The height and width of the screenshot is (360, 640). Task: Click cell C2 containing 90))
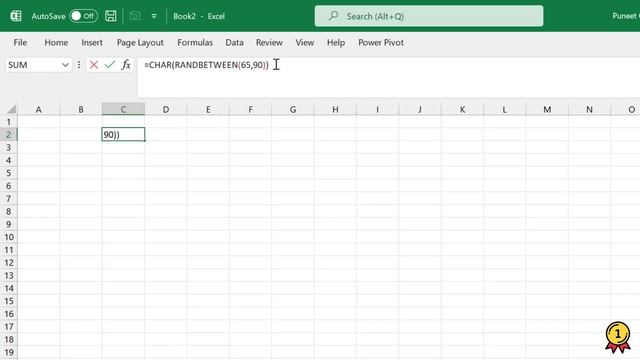tap(123, 135)
